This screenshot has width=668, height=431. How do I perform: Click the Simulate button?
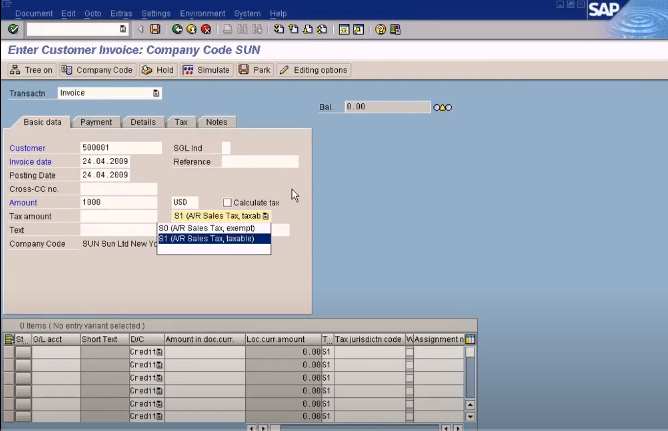tap(207, 70)
